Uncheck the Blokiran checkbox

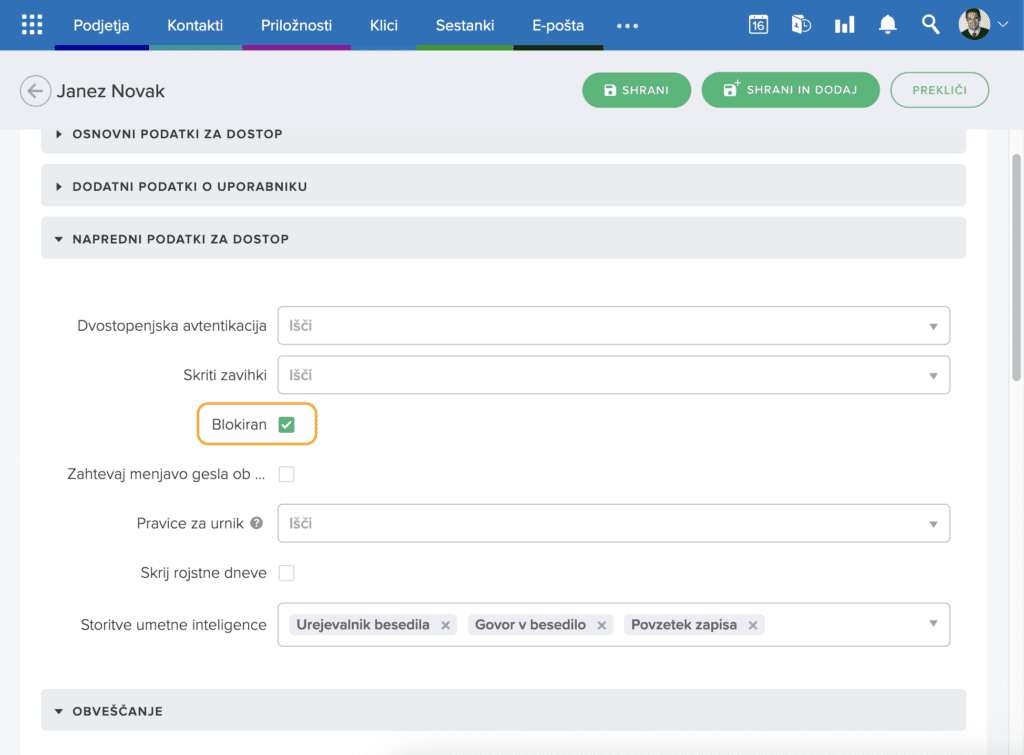287,425
